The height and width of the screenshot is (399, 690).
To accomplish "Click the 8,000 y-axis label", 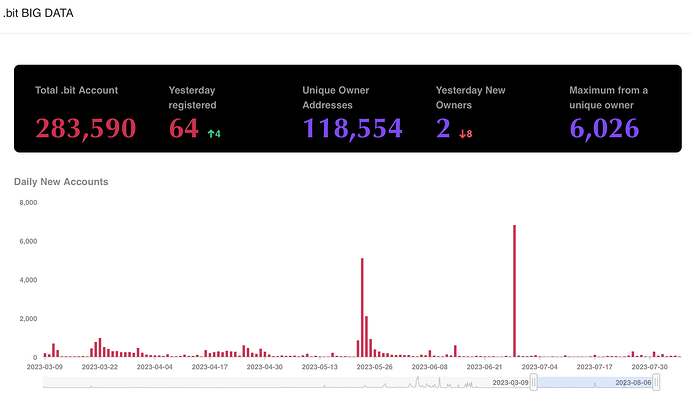I will 28,202.
